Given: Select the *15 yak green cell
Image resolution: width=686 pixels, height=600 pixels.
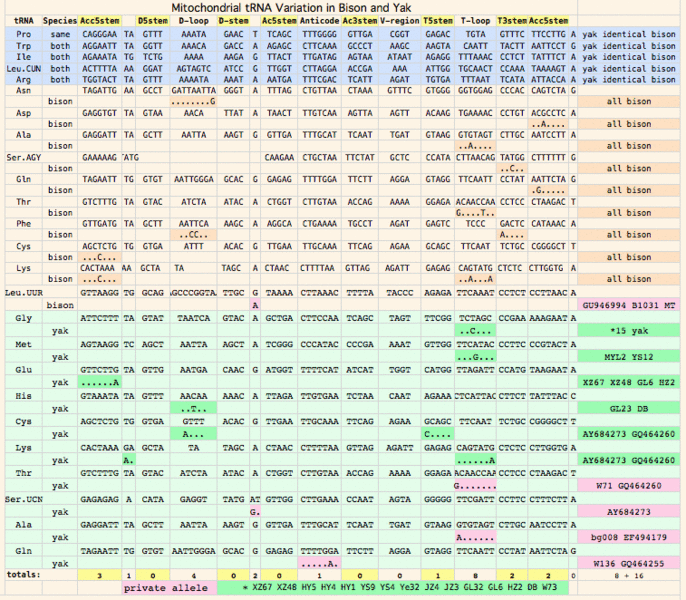Looking at the screenshot, I should tap(628, 330).
